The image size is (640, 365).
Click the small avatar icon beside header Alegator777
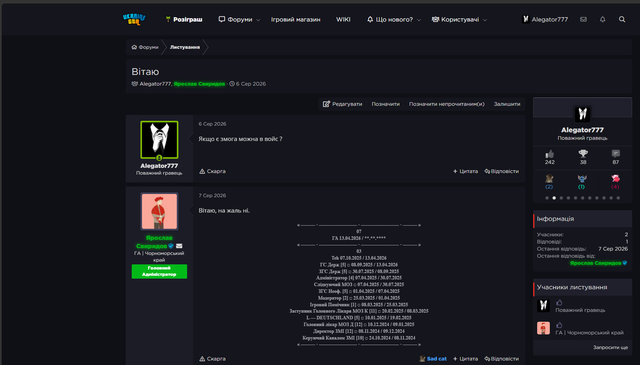526,19
